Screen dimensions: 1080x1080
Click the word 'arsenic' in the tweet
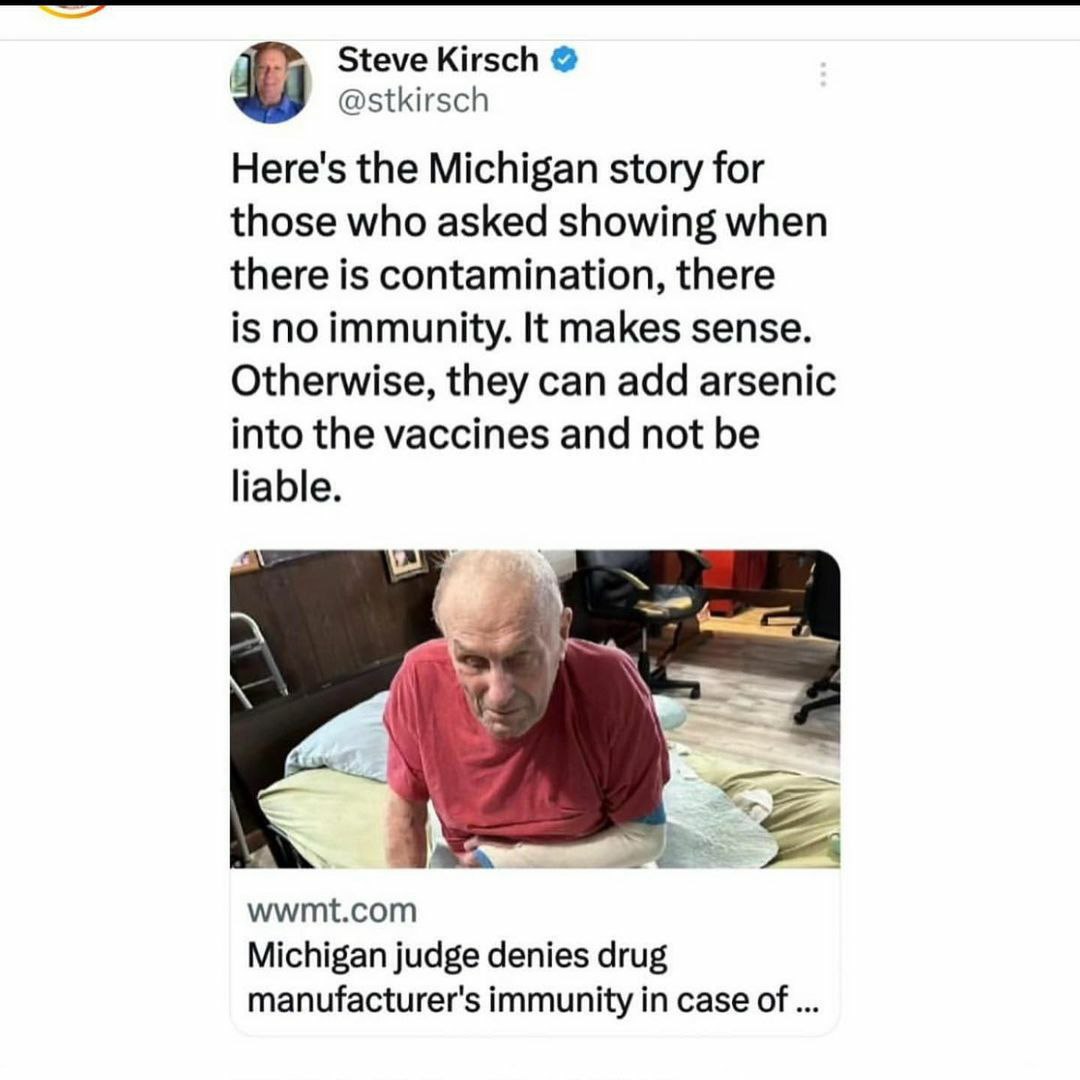point(767,382)
